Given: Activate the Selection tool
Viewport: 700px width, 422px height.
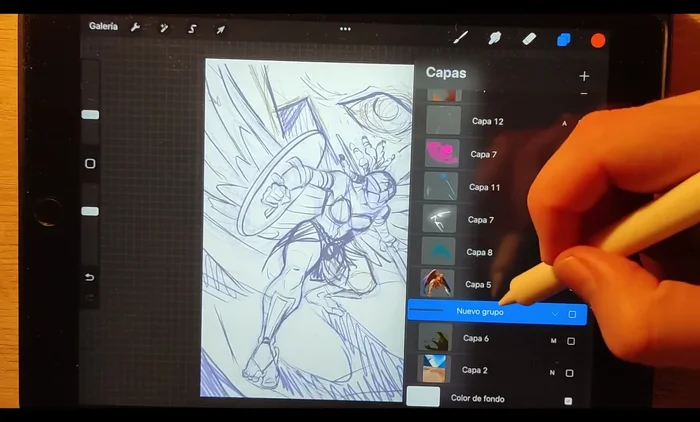Looking at the screenshot, I should pos(192,28).
